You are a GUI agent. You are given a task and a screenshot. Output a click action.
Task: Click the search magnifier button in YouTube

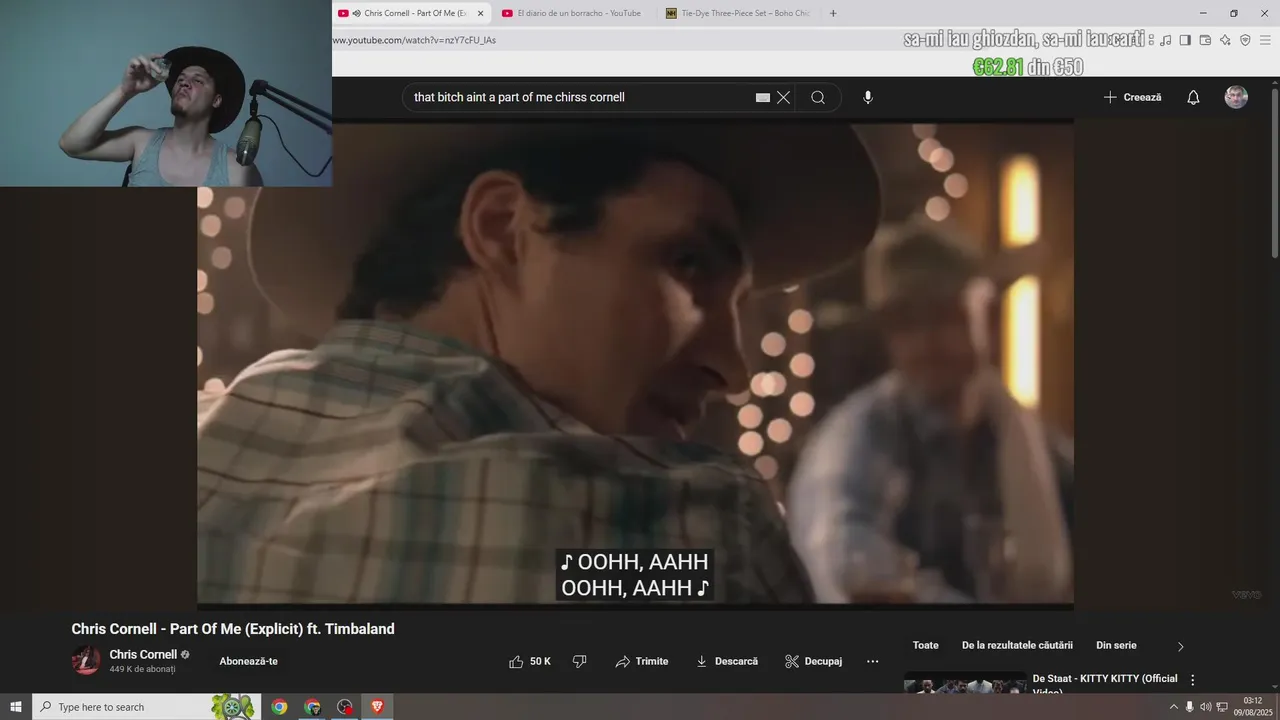[818, 97]
